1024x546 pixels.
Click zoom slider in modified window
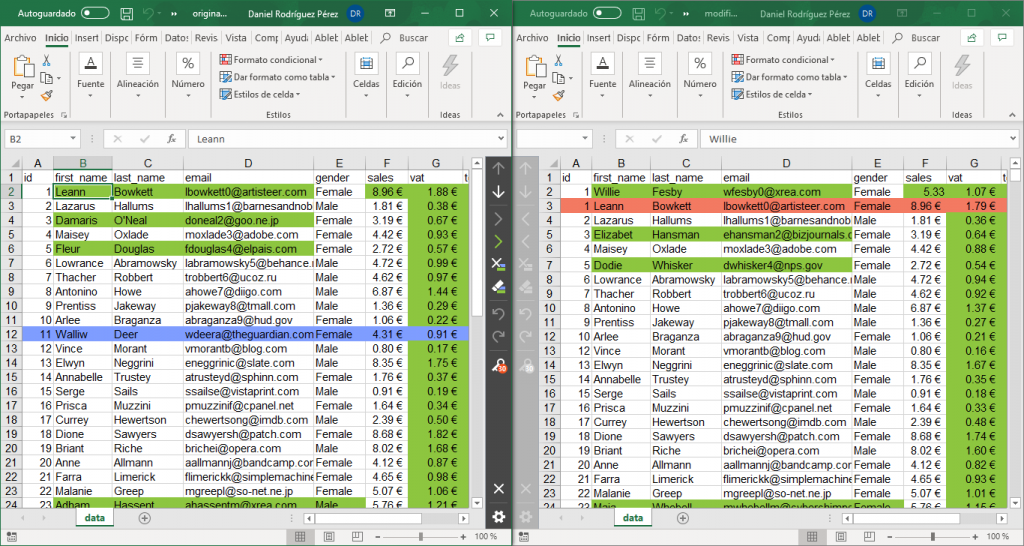[x=933, y=536]
